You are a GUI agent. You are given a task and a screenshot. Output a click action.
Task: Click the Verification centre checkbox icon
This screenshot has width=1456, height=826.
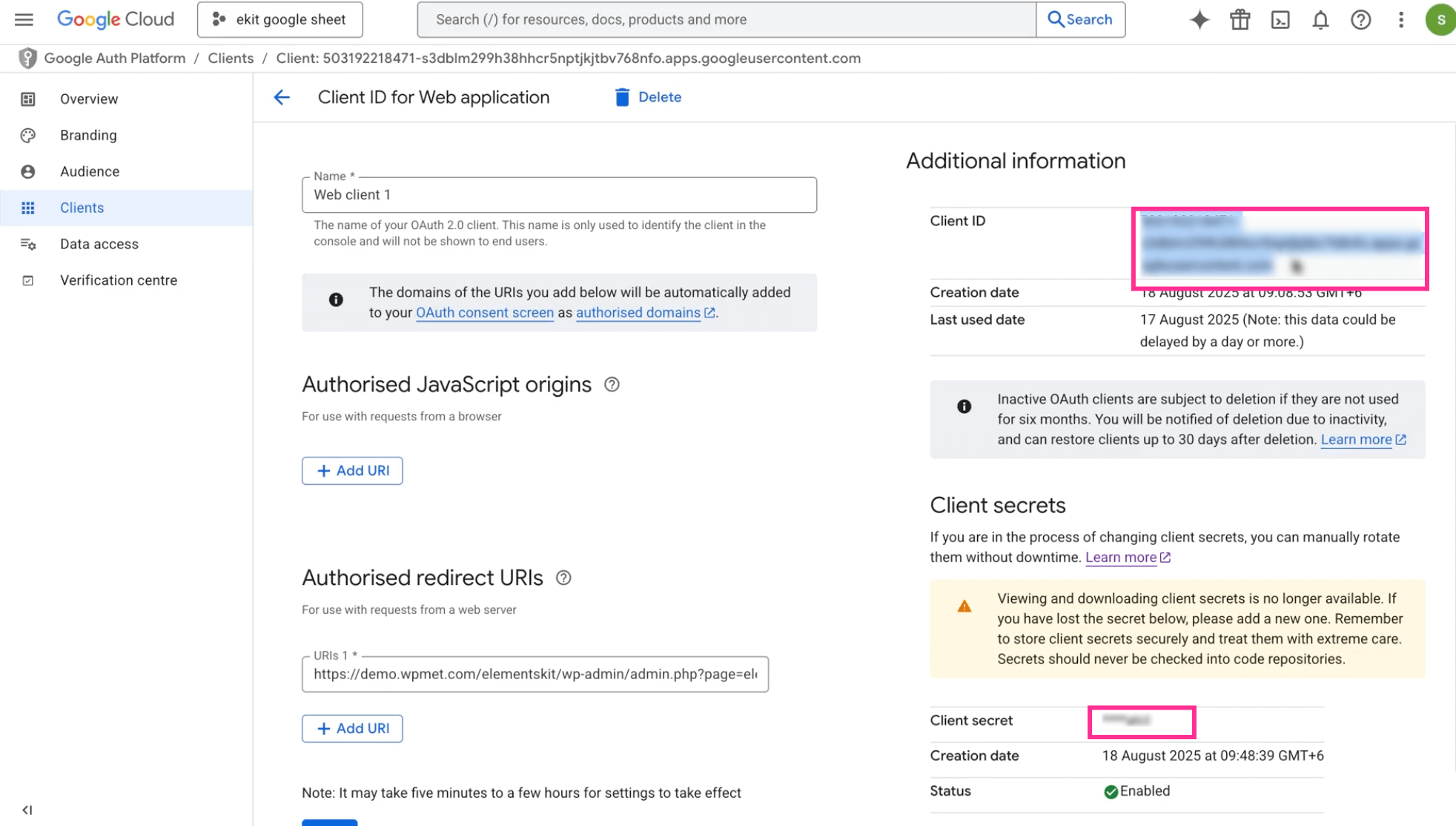(28, 280)
